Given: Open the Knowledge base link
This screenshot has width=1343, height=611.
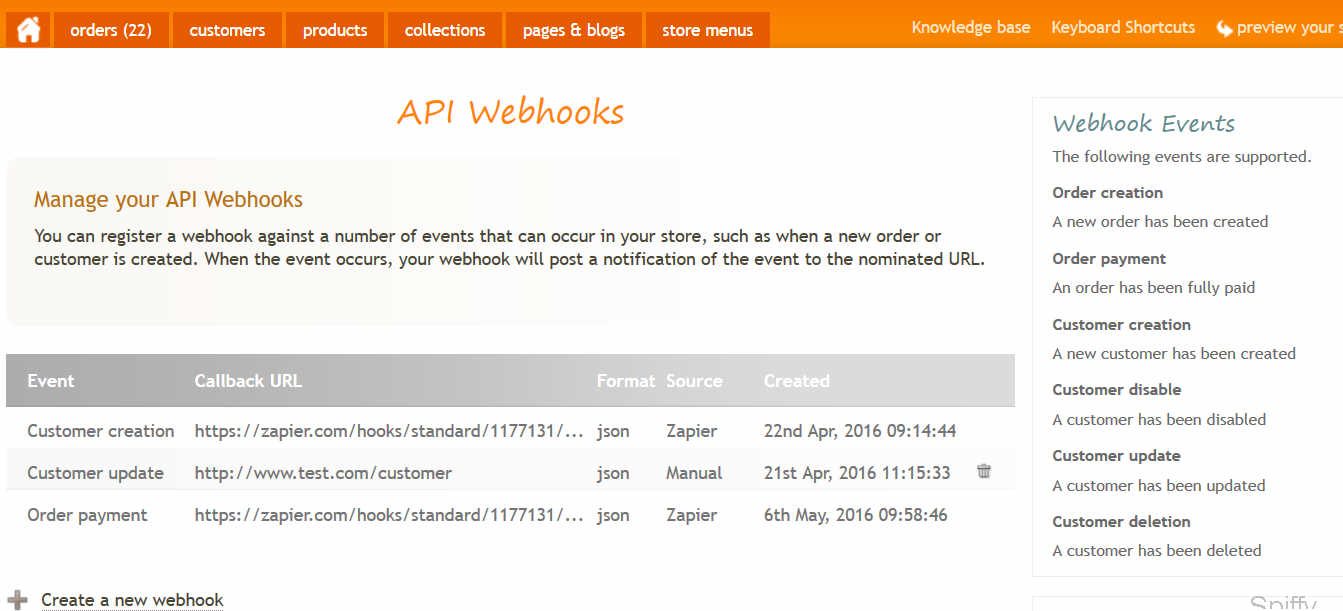Looking at the screenshot, I should [971, 27].
